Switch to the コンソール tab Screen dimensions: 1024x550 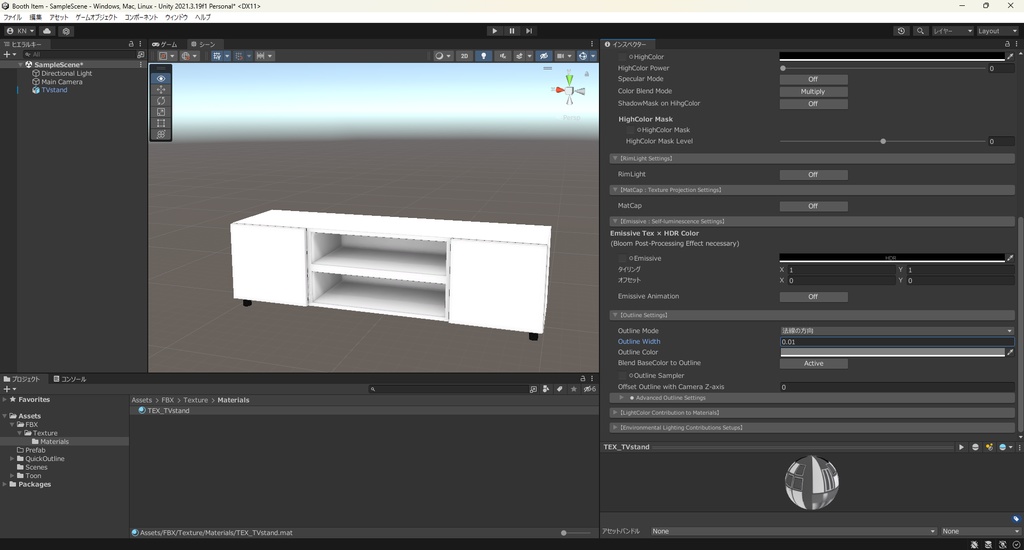[x=70, y=379]
